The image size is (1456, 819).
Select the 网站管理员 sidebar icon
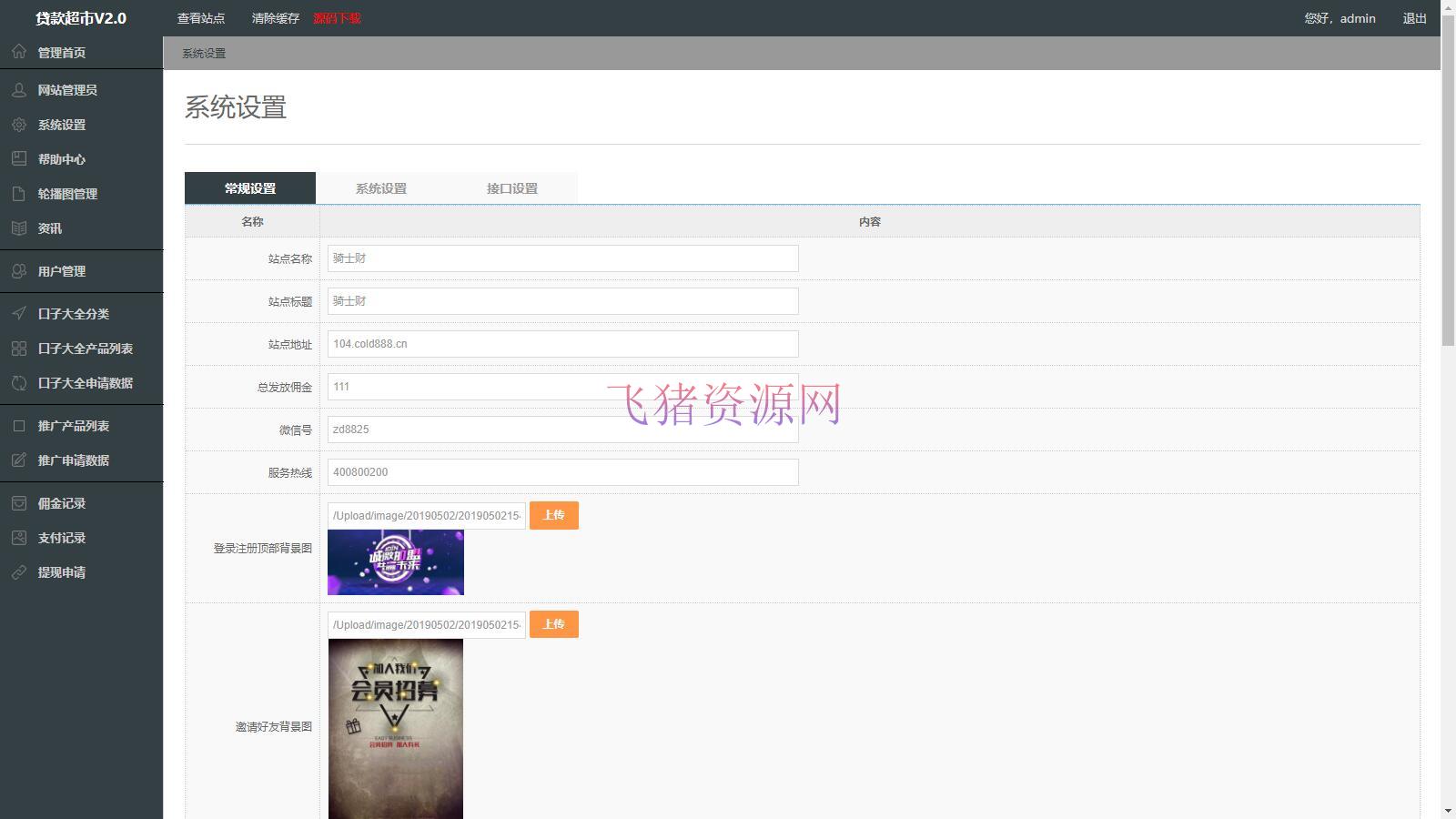(x=18, y=90)
